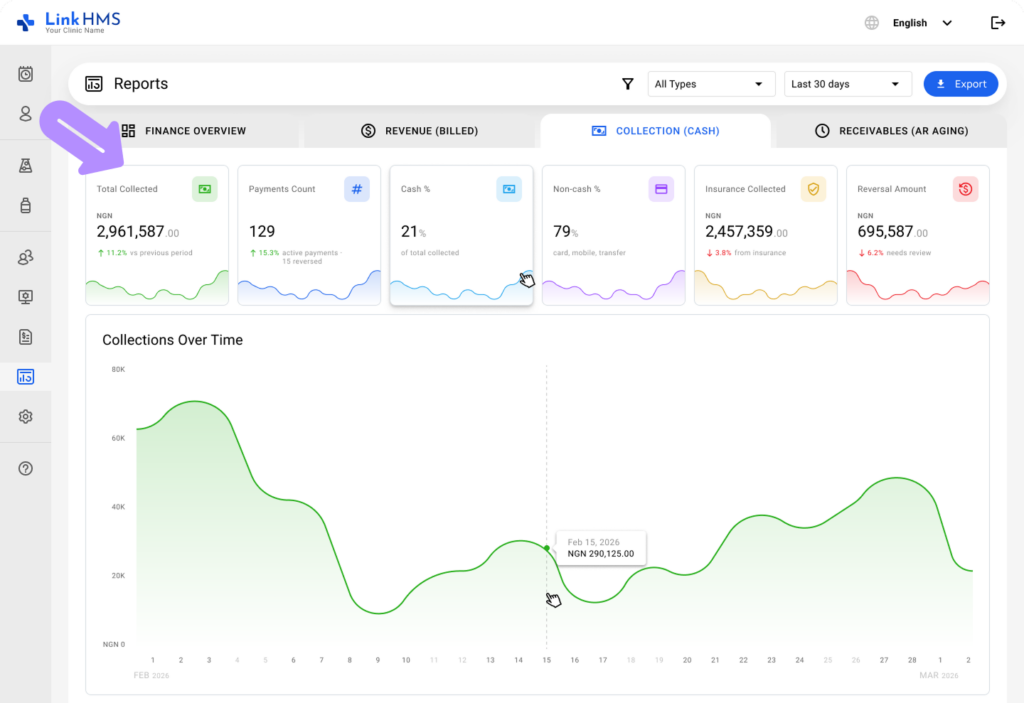Viewport: 1024px width, 703px height.
Task: Open the appointments calendar sidebar icon
Action: coord(25,74)
